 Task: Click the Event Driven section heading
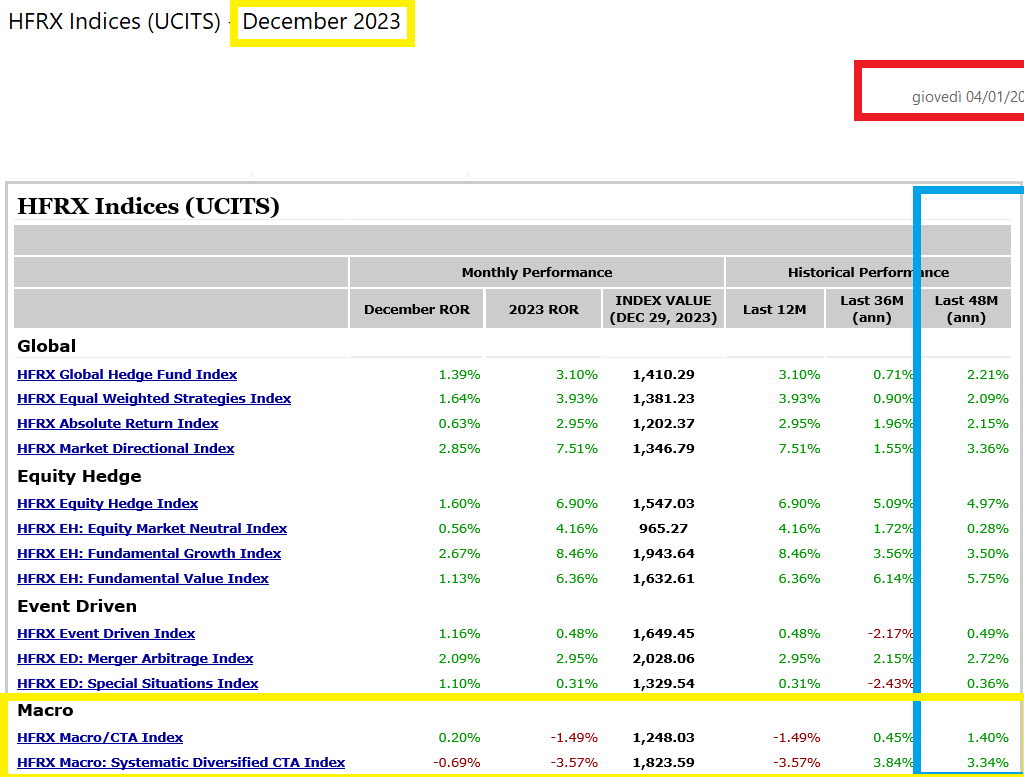coord(77,606)
